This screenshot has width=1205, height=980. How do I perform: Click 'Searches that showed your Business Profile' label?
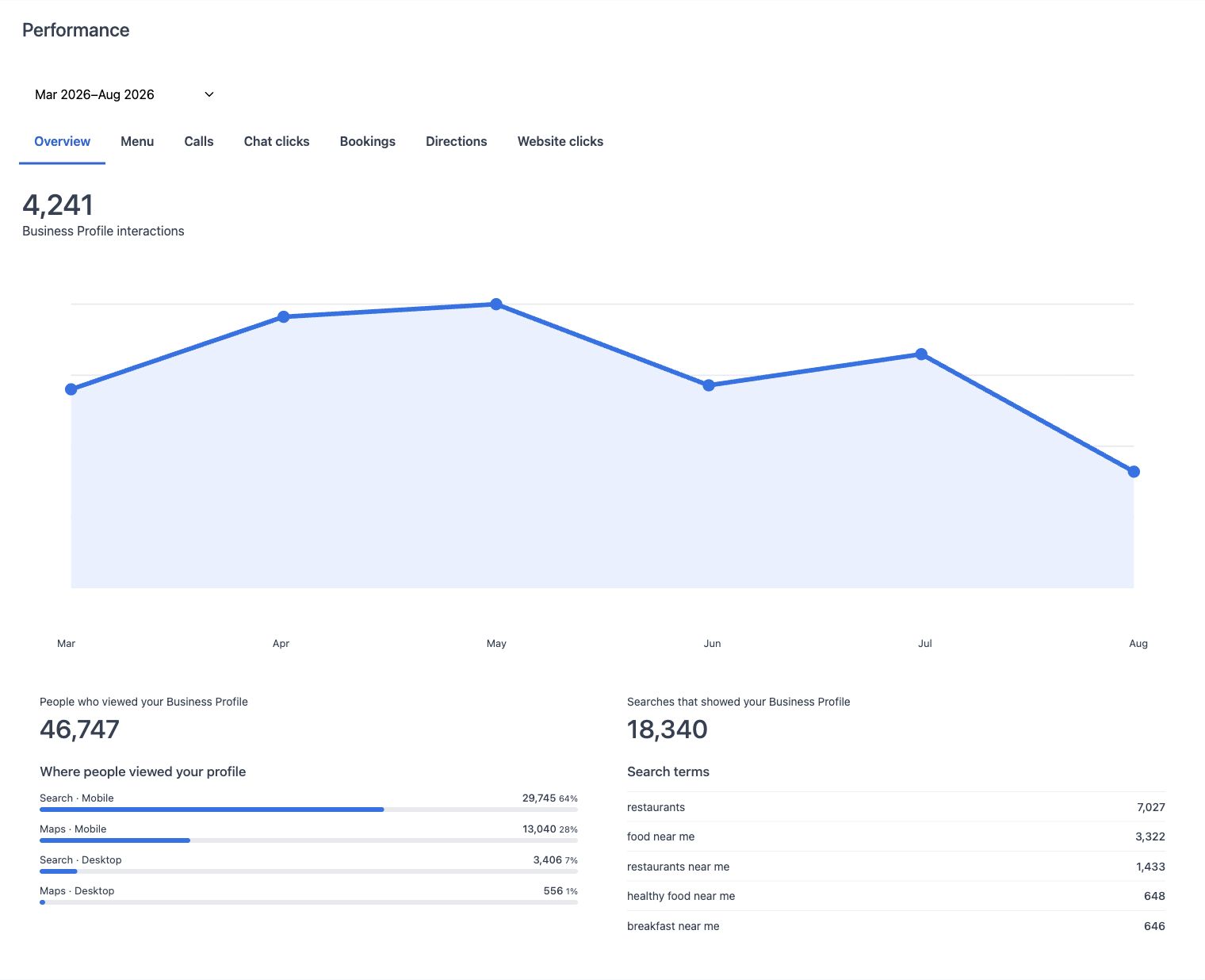[x=738, y=702]
